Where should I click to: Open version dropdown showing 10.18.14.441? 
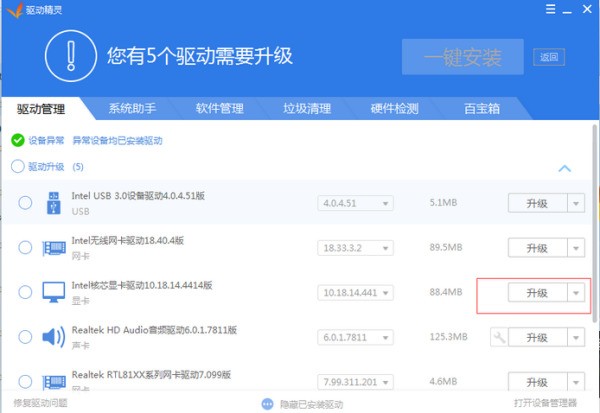pyautogui.click(x=355, y=293)
